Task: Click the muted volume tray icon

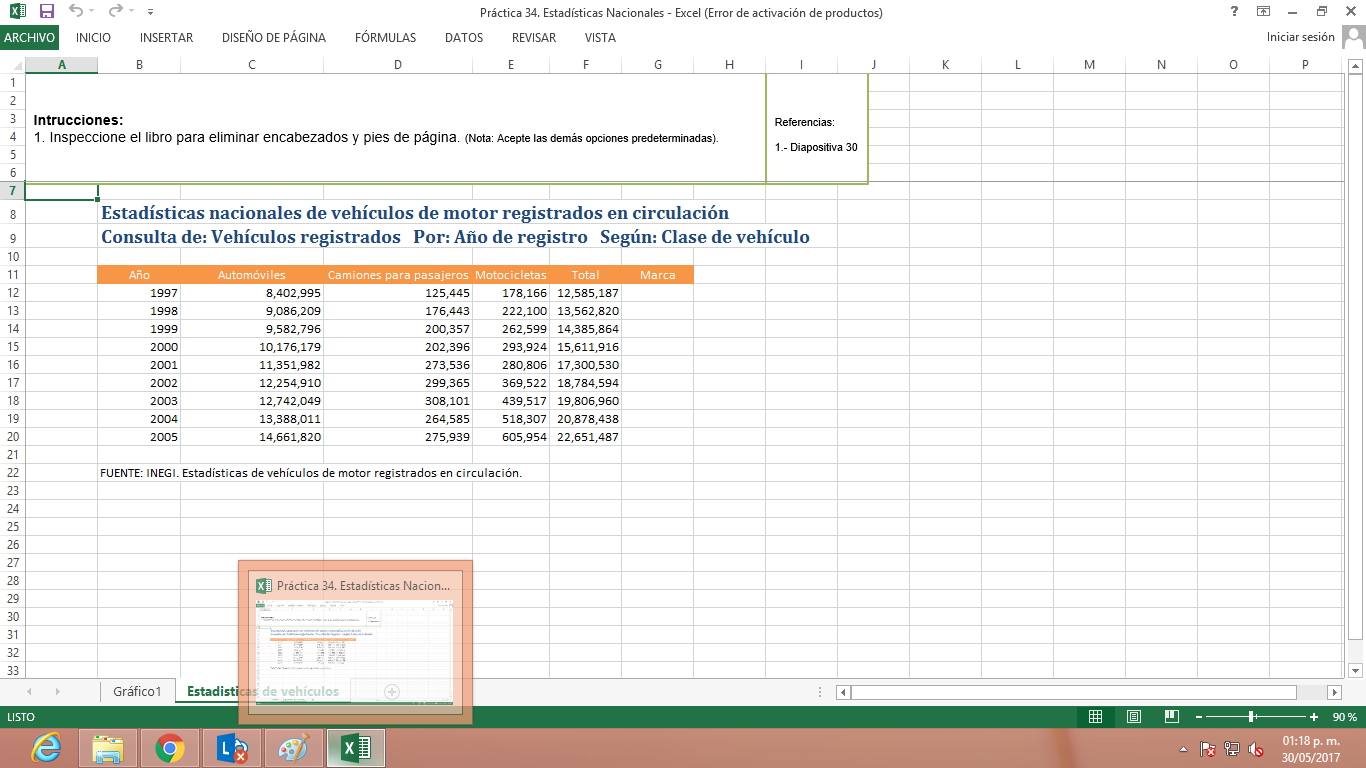Action: click(1257, 749)
